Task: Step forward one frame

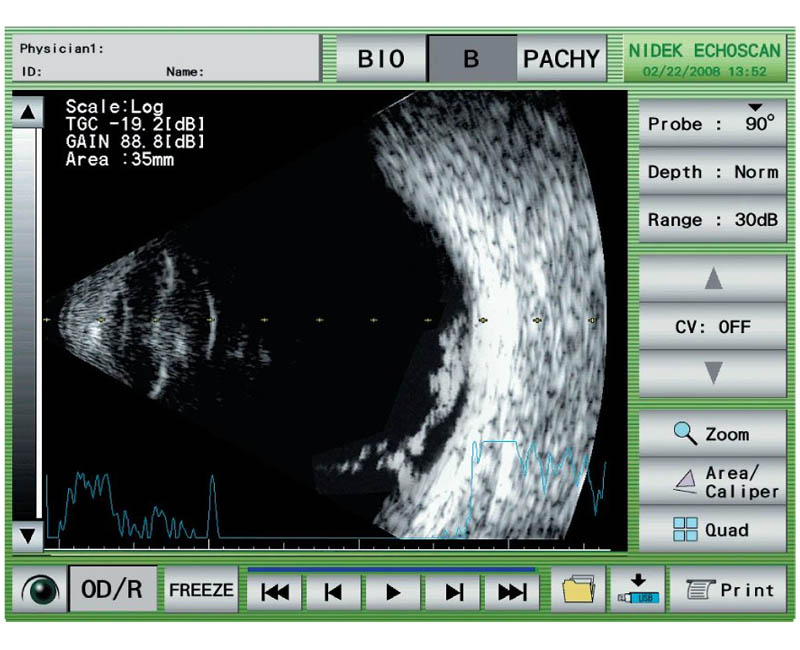Action: tap(454, 592)
